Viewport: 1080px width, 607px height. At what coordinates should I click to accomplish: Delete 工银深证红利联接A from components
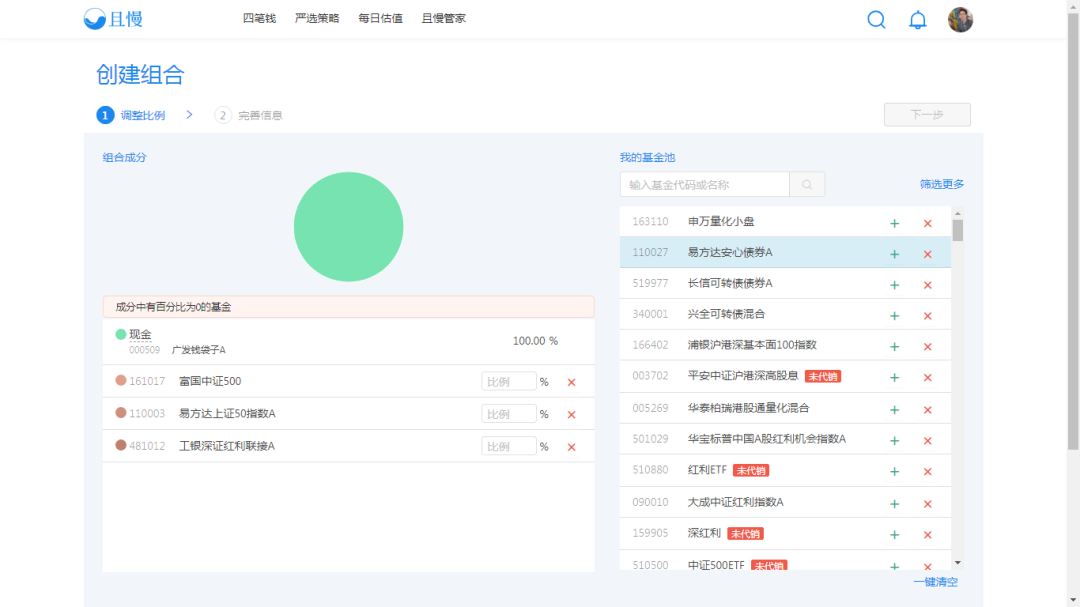pos(571,447)
